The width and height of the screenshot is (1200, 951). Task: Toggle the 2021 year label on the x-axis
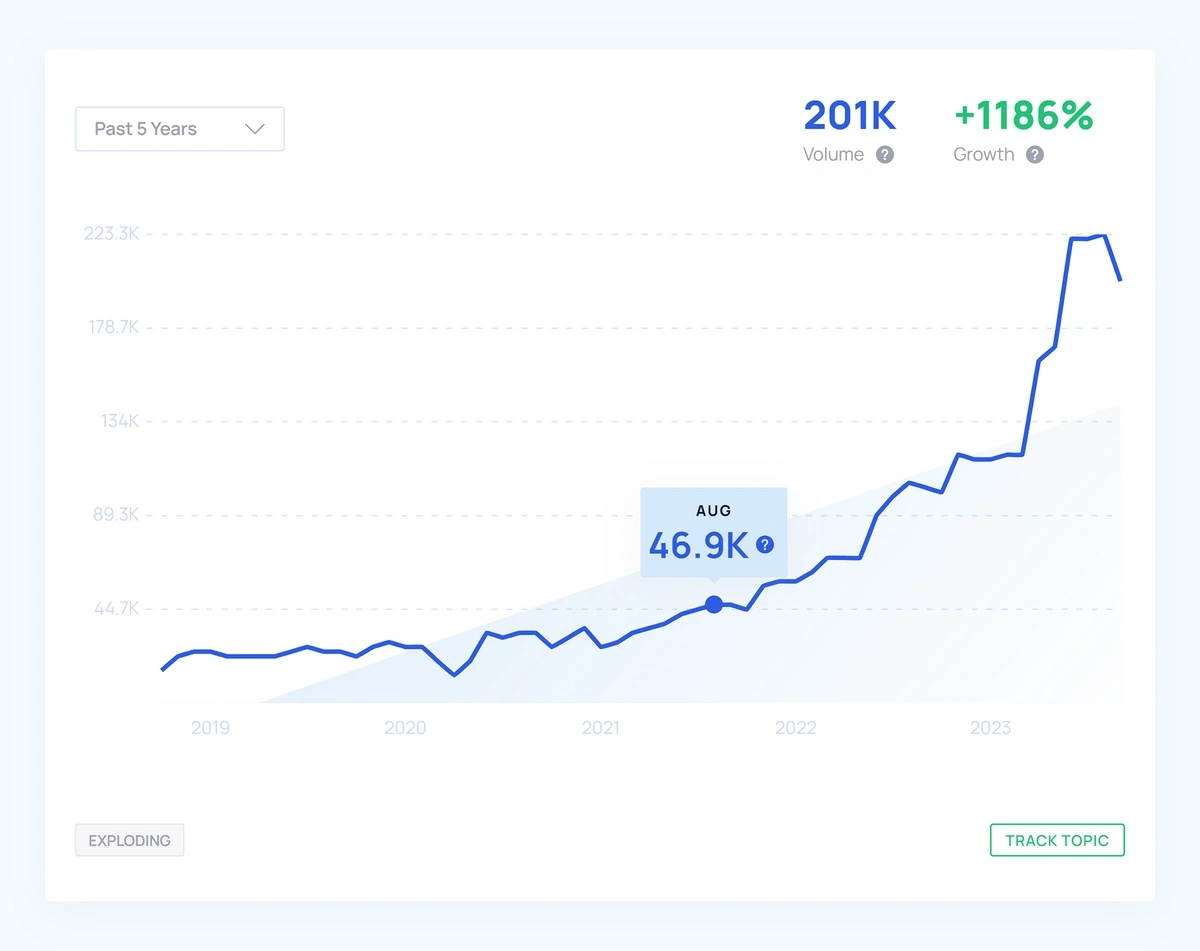click(x=601, y=728)
